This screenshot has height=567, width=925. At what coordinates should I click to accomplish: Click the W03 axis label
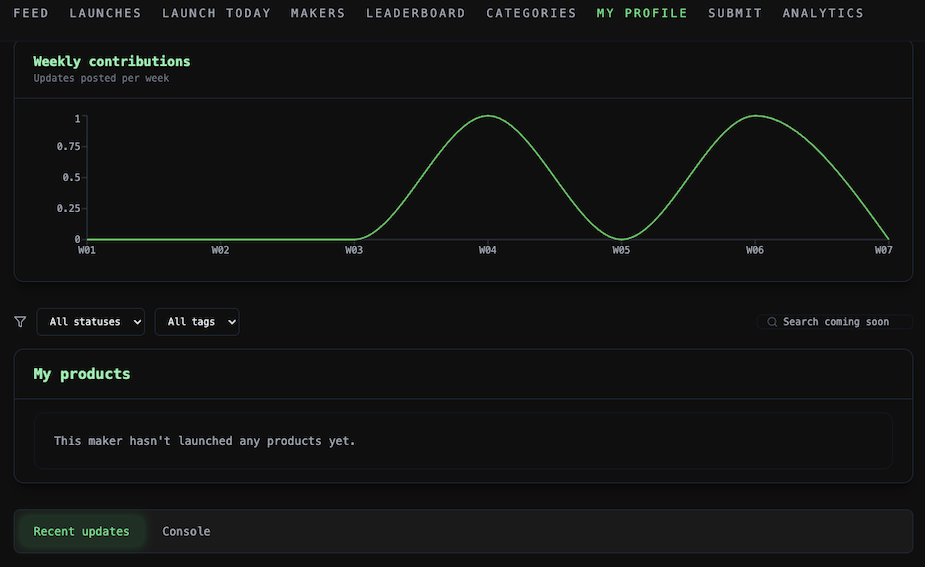(x=354, y=250)
